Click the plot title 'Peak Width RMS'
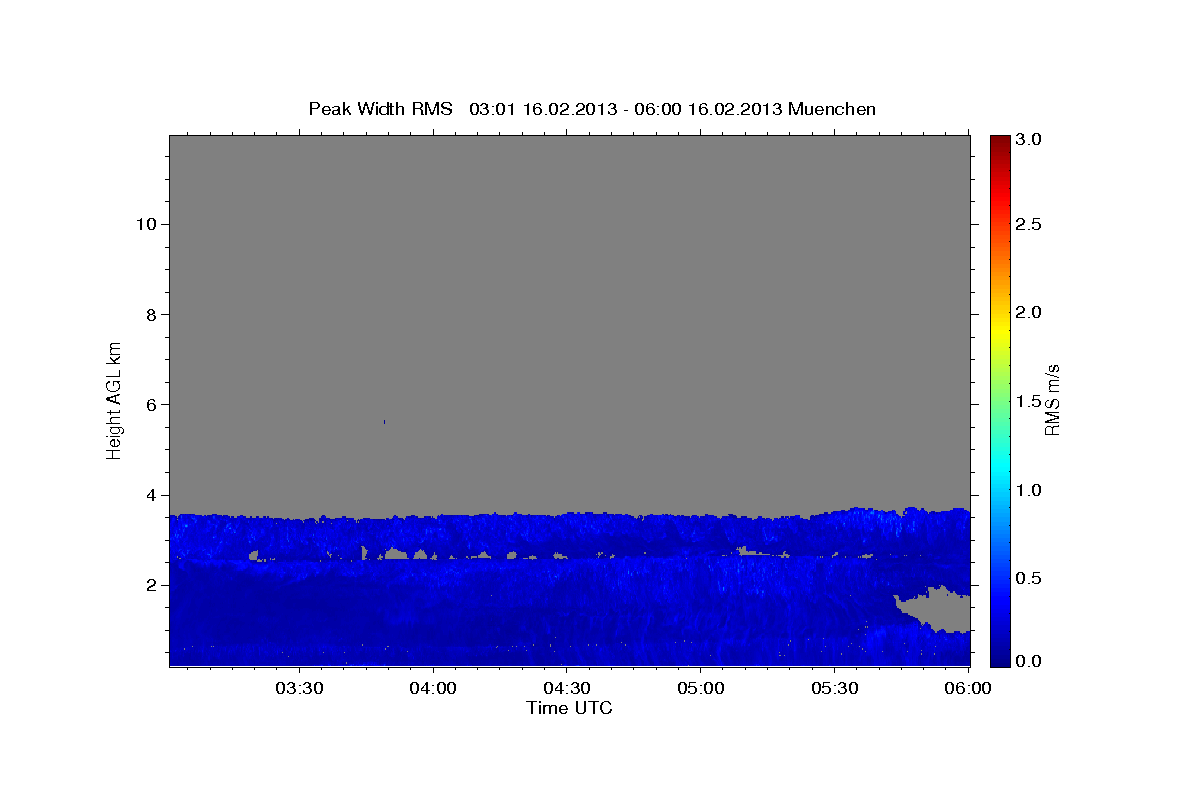This screenshot has height=800, width=1200. click(x=381, y=108)
